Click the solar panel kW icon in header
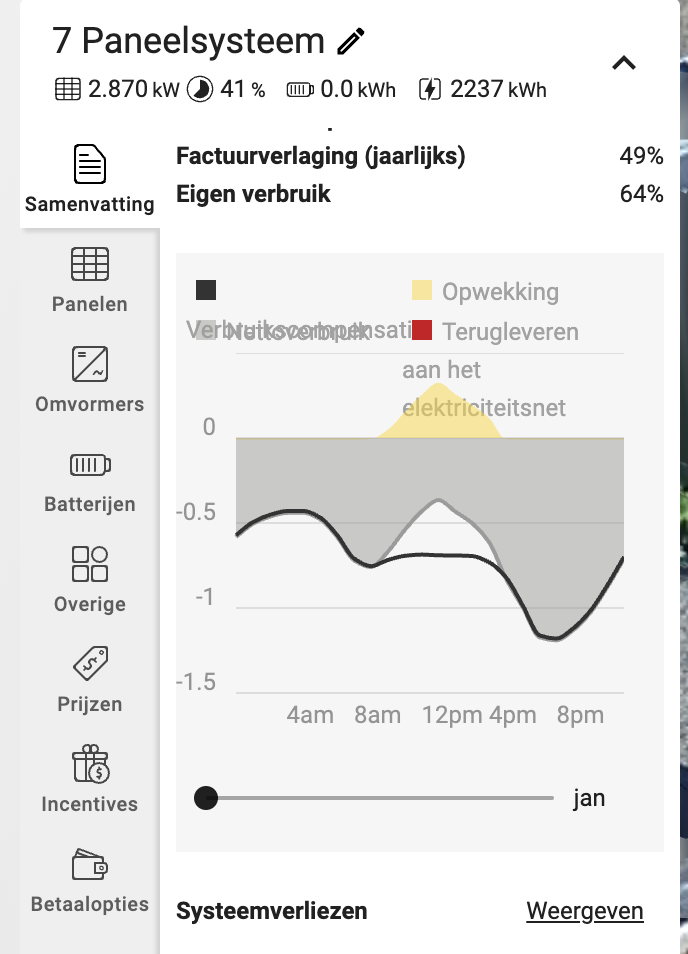688x954 pixels. 68,89
